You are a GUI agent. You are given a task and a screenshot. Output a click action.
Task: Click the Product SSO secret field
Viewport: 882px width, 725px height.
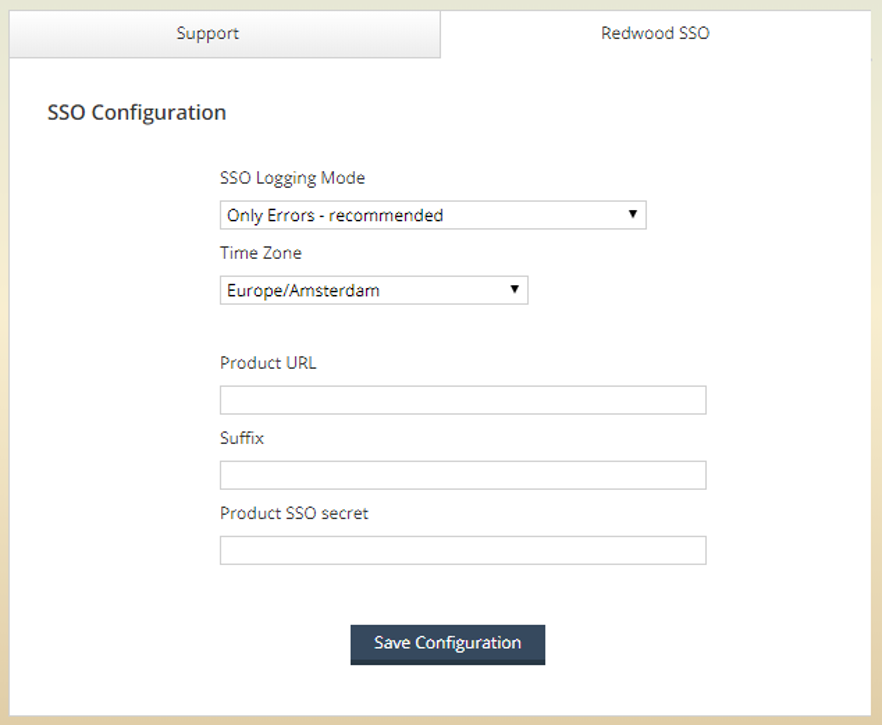[x=463, y=550]
